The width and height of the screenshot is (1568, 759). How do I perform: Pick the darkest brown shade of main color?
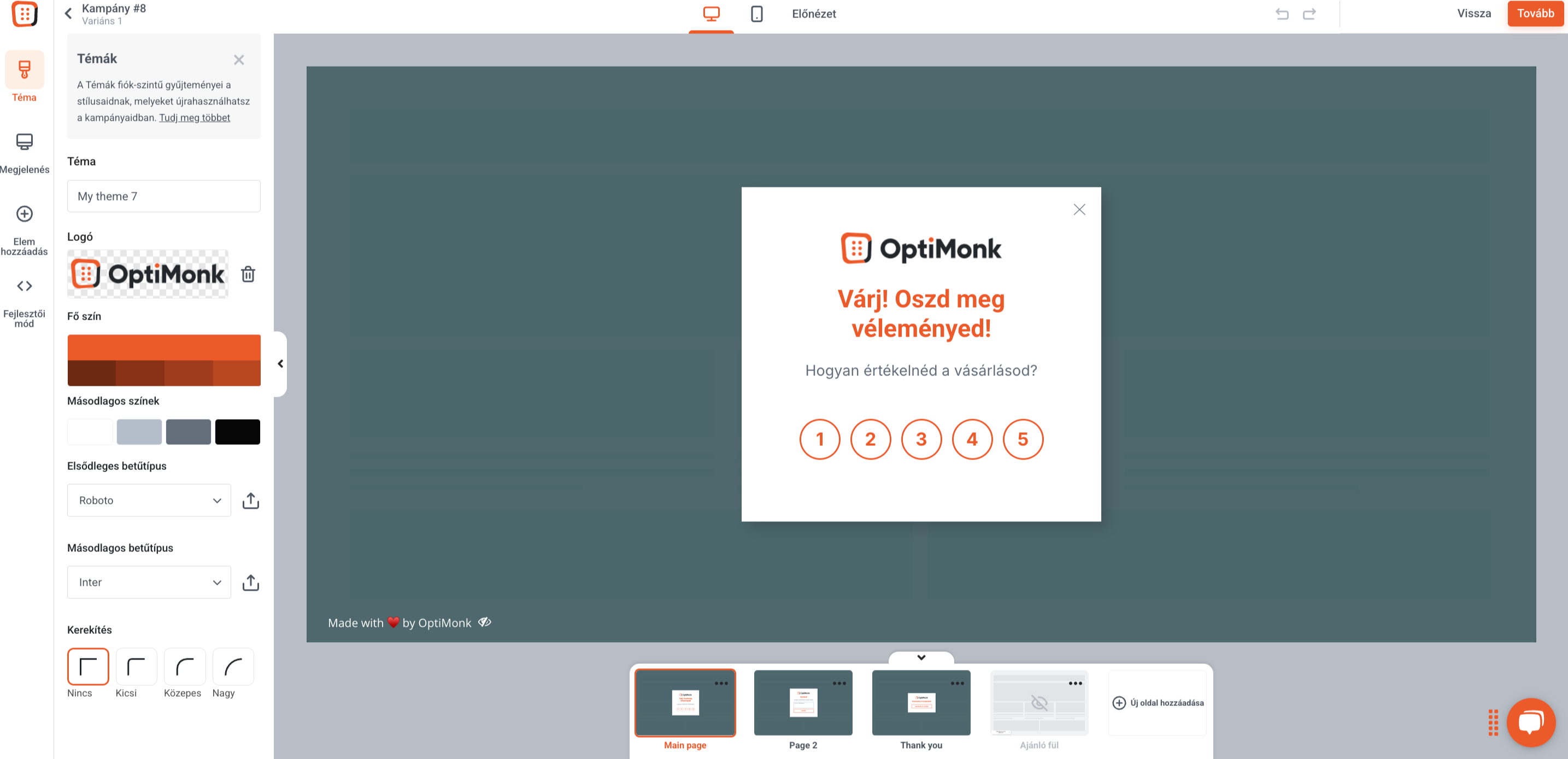91,373
